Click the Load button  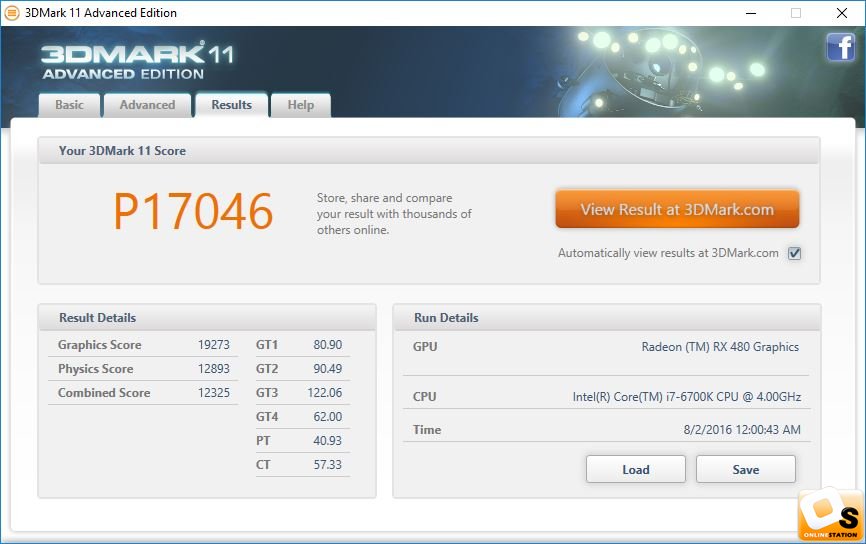click(636, 469)
